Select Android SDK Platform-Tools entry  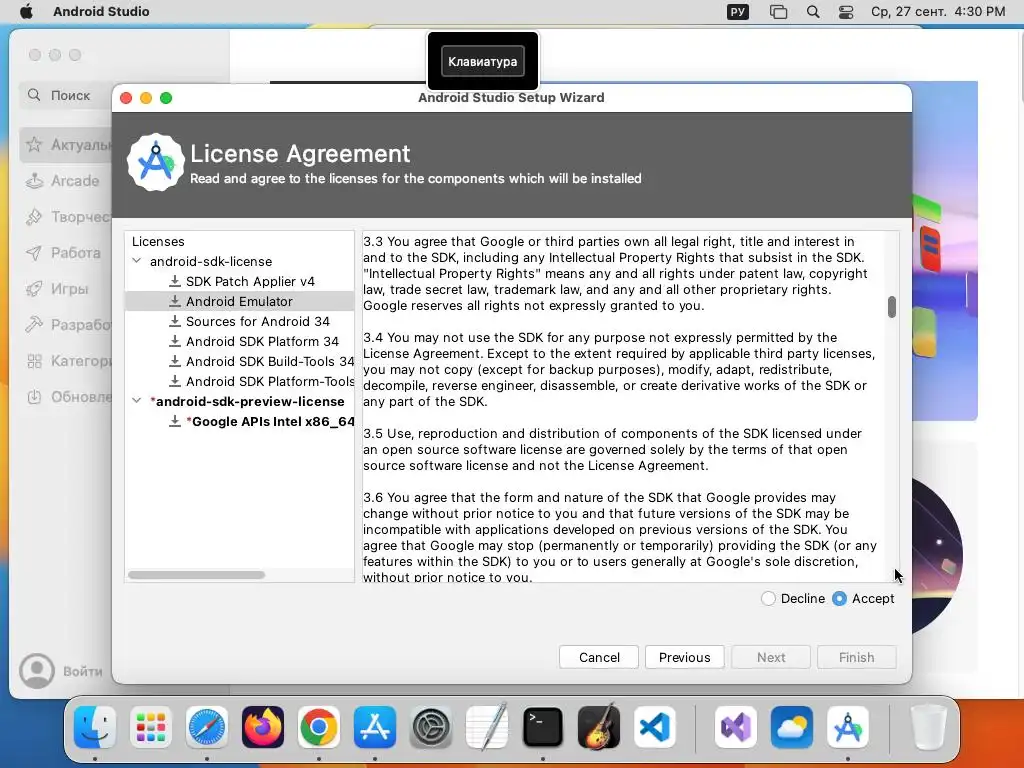[x=270, y=381]
